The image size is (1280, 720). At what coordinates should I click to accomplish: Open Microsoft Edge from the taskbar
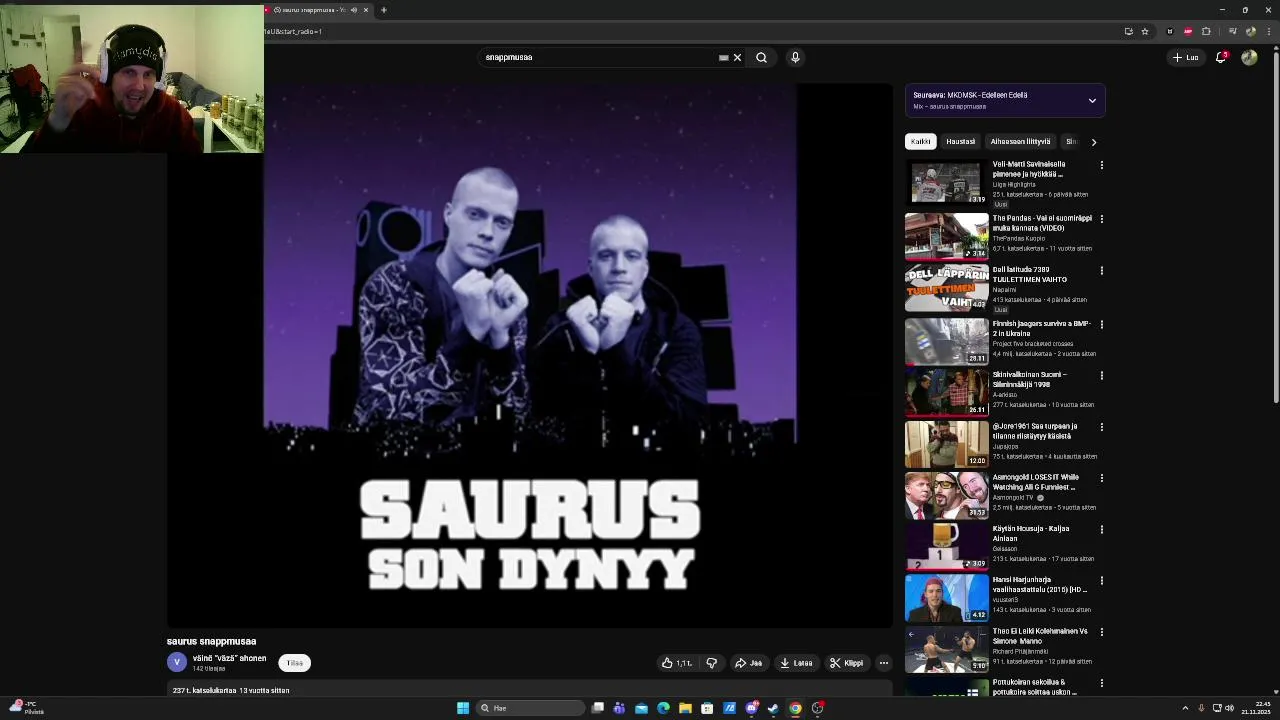point(663,708)
